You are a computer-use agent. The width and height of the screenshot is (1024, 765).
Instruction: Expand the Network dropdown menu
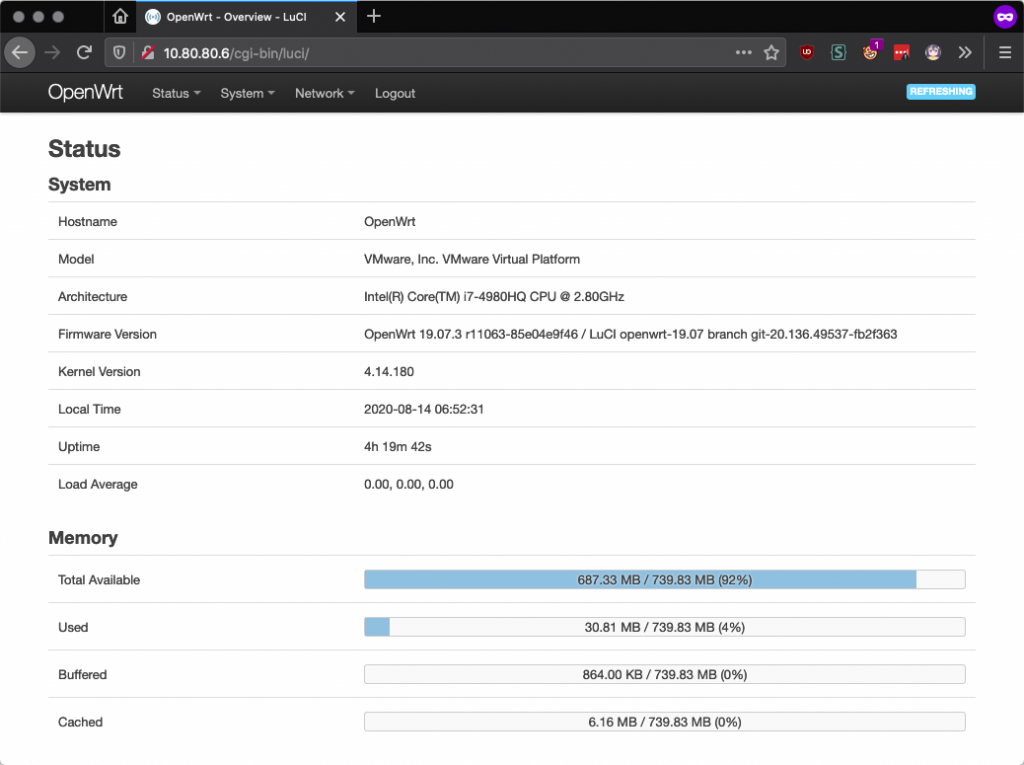click(x=325, y=93)
